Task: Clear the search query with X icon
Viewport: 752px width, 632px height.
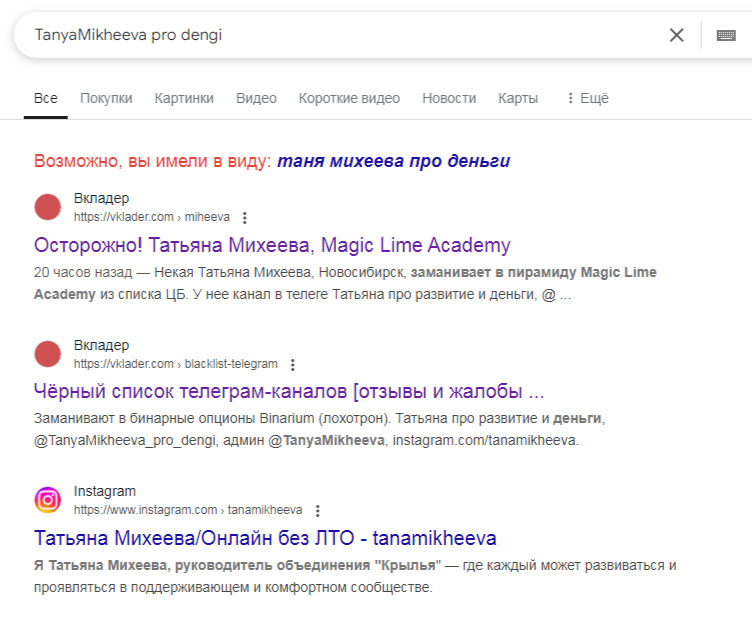Action: [676, 35]
